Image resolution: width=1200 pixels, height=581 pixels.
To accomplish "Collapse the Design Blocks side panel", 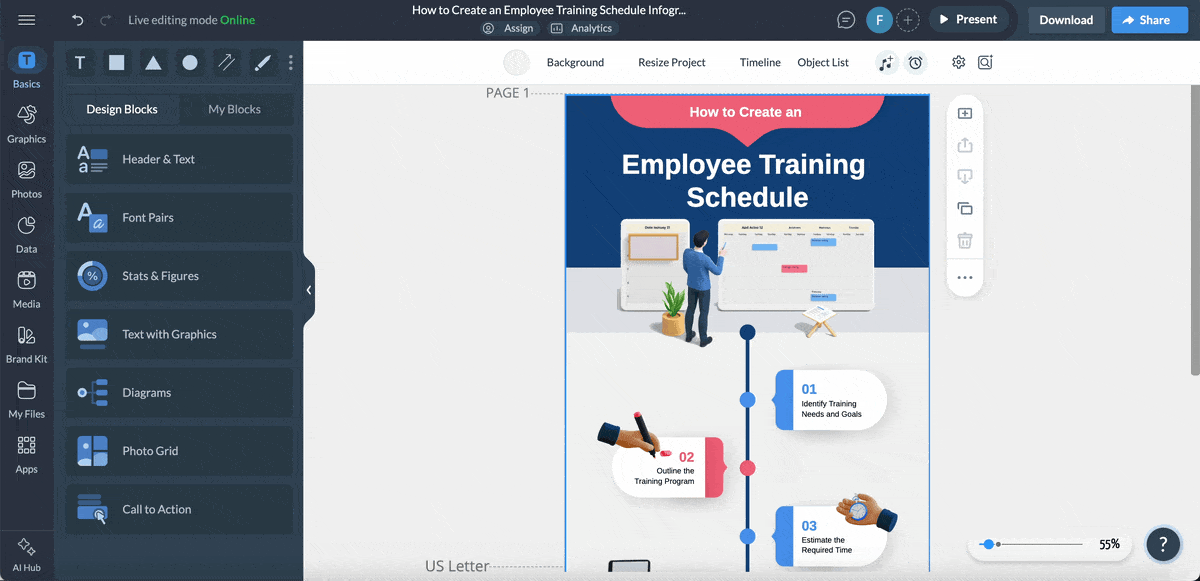I will pos(309,289).
